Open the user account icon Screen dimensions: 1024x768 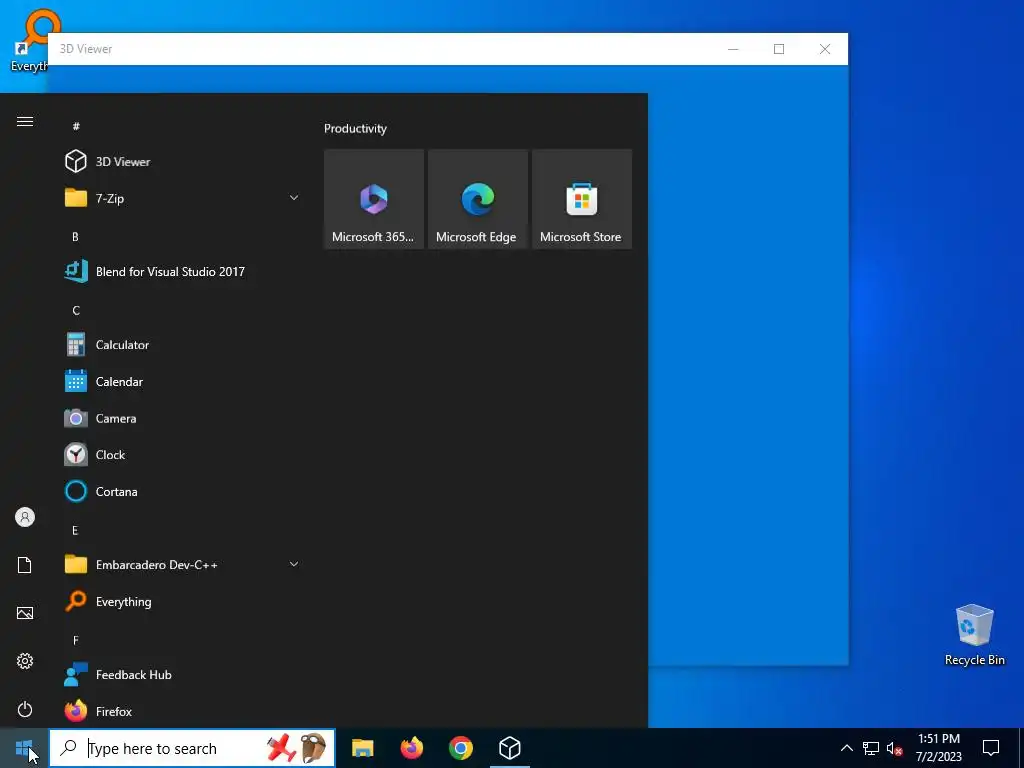tap(25, 517)
